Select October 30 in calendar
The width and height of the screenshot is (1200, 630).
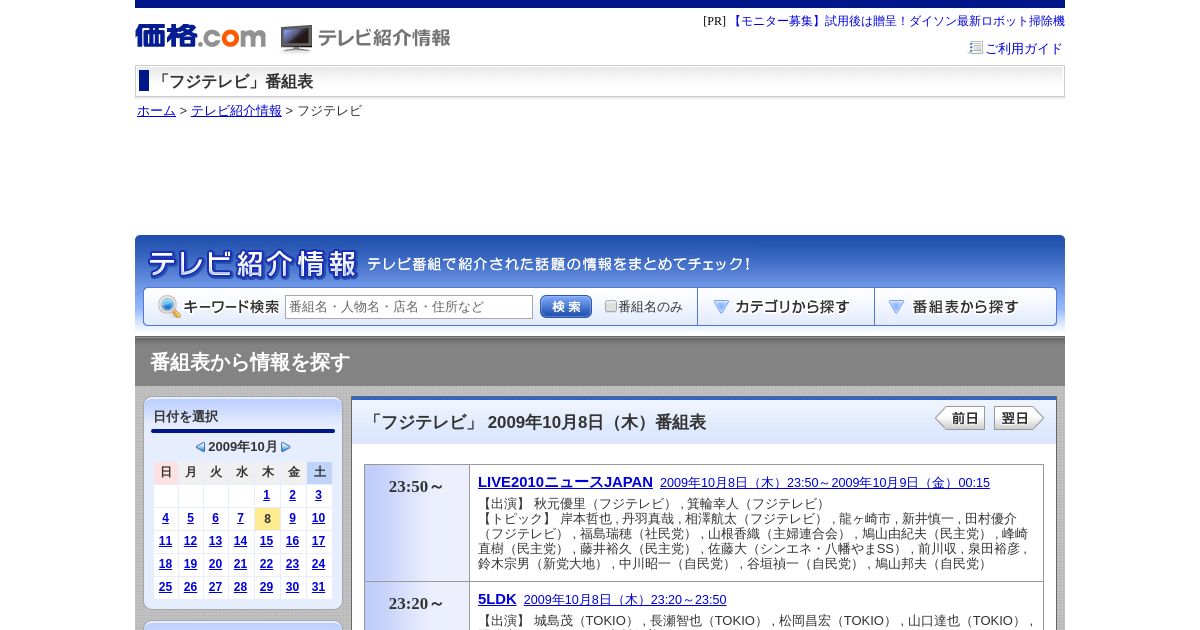(292, 587)
